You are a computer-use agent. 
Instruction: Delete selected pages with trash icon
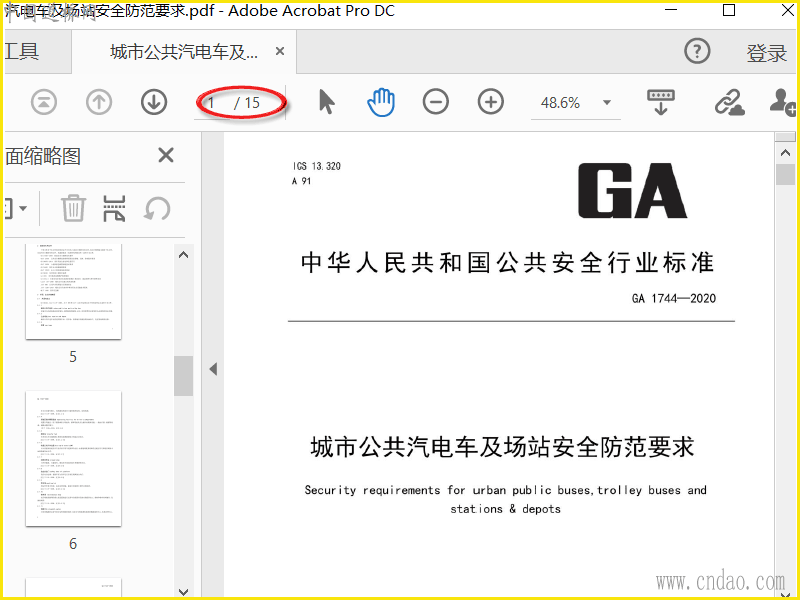[73, 208]
